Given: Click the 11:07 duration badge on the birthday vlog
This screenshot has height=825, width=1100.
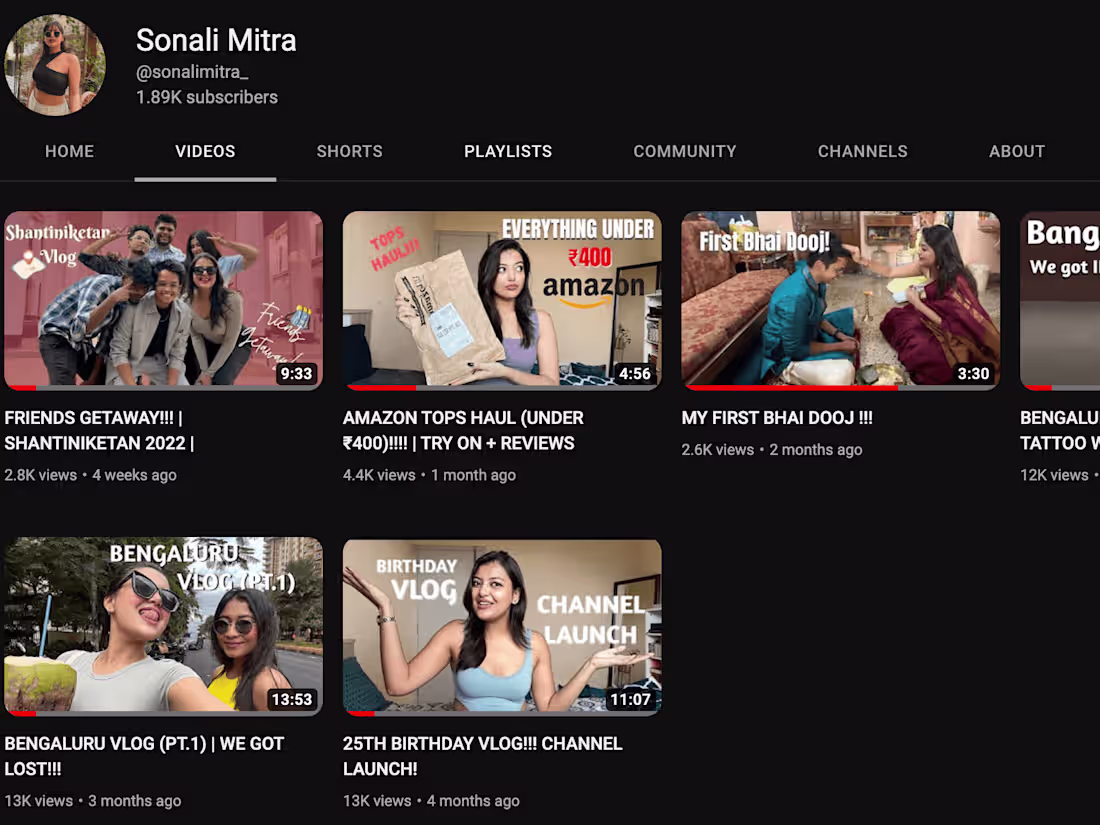Looking at the screenshot, I should (x=630, y=700).
